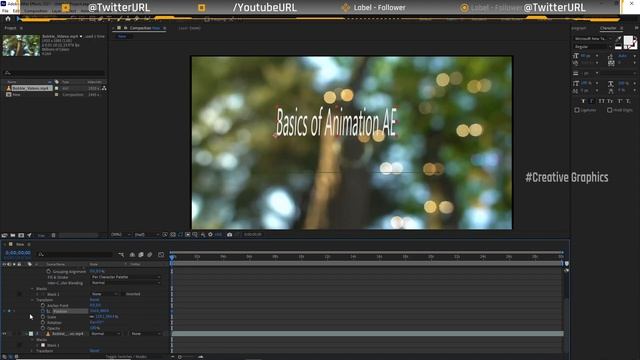Click the Hide Shy Layers timeline icon

tap(132, 255)
